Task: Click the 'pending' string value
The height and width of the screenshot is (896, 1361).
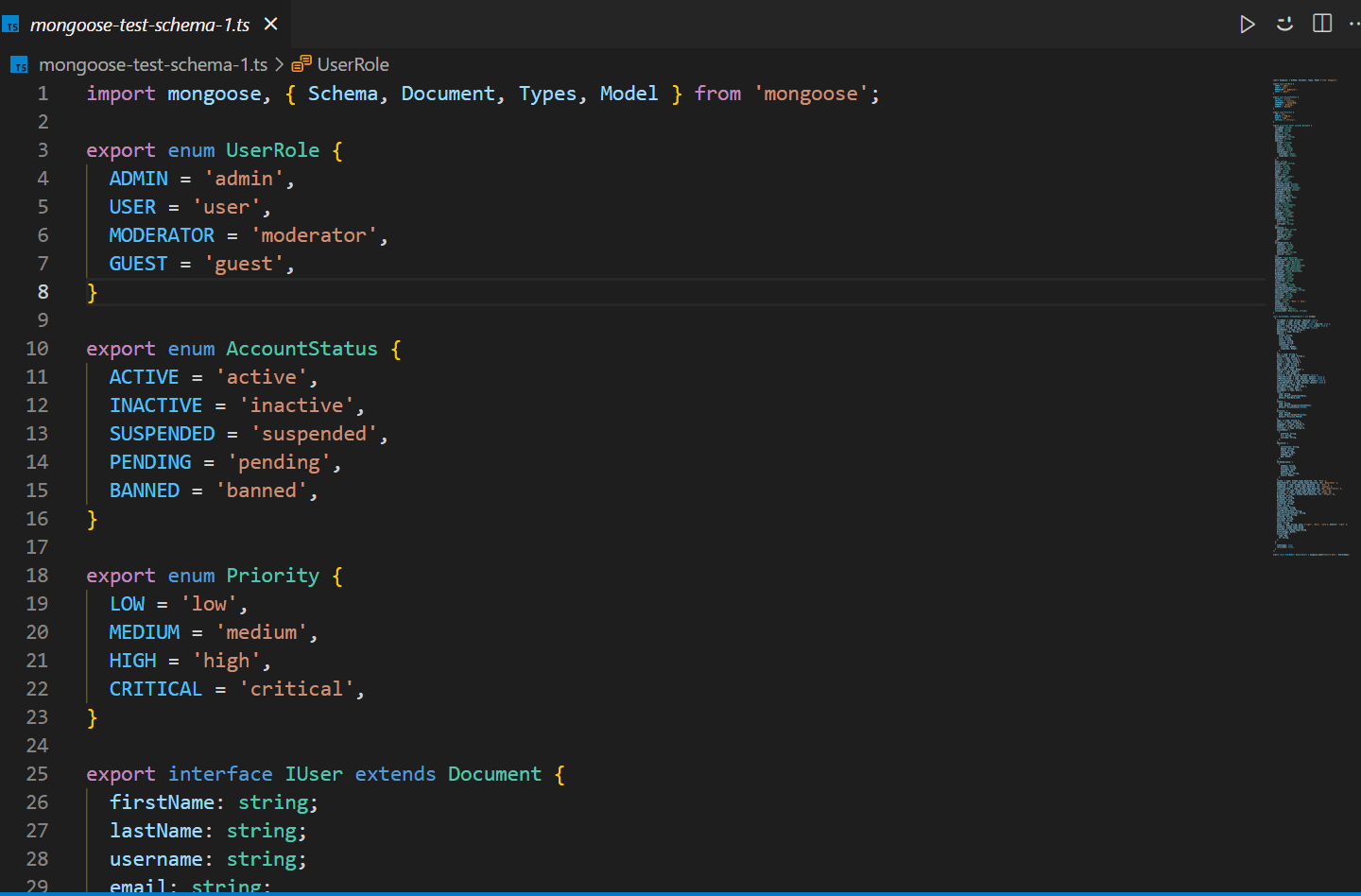Action: pos(279,462)
